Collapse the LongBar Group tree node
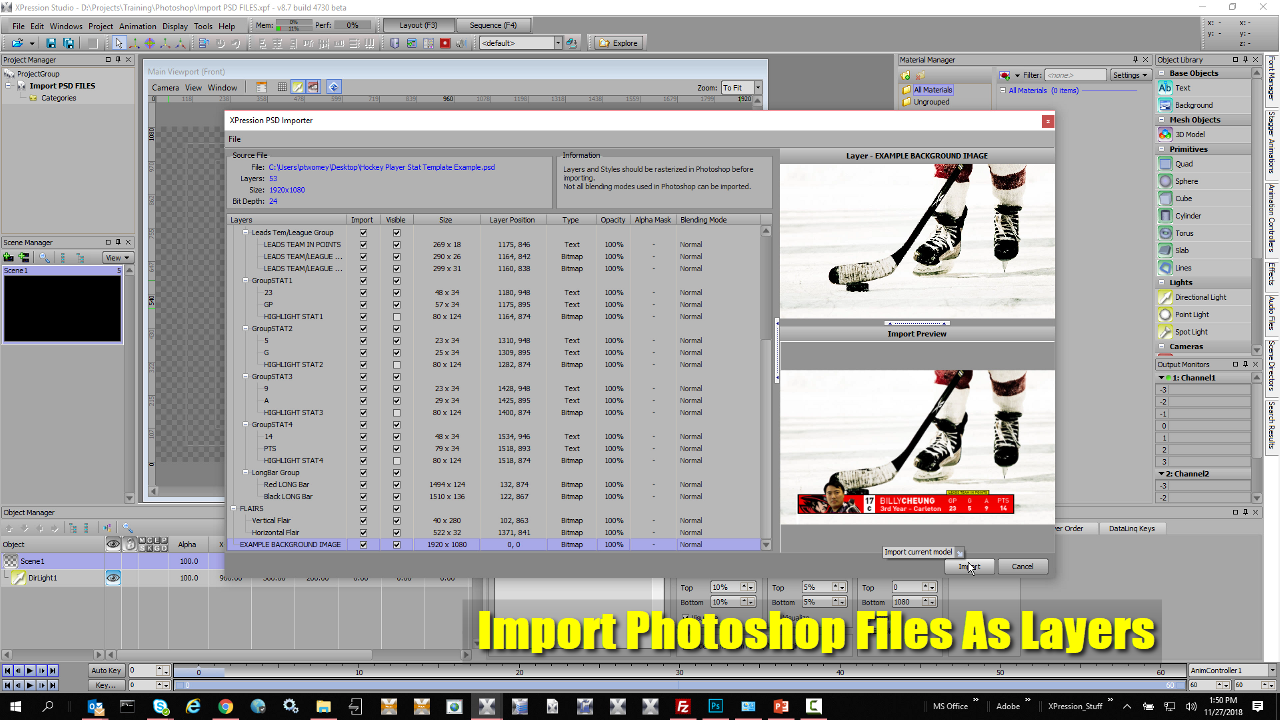The image size is (1280, 720). [246, 473]
